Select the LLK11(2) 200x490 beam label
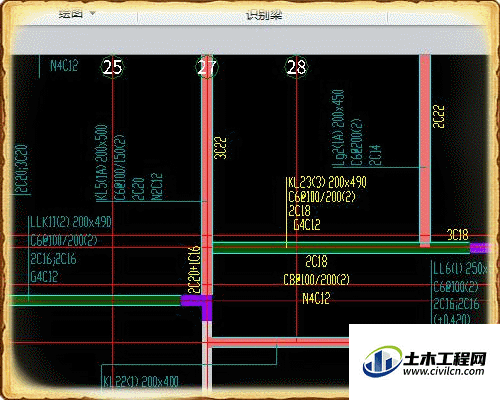The width and height of the screenshot is (500, 400). 71,222
